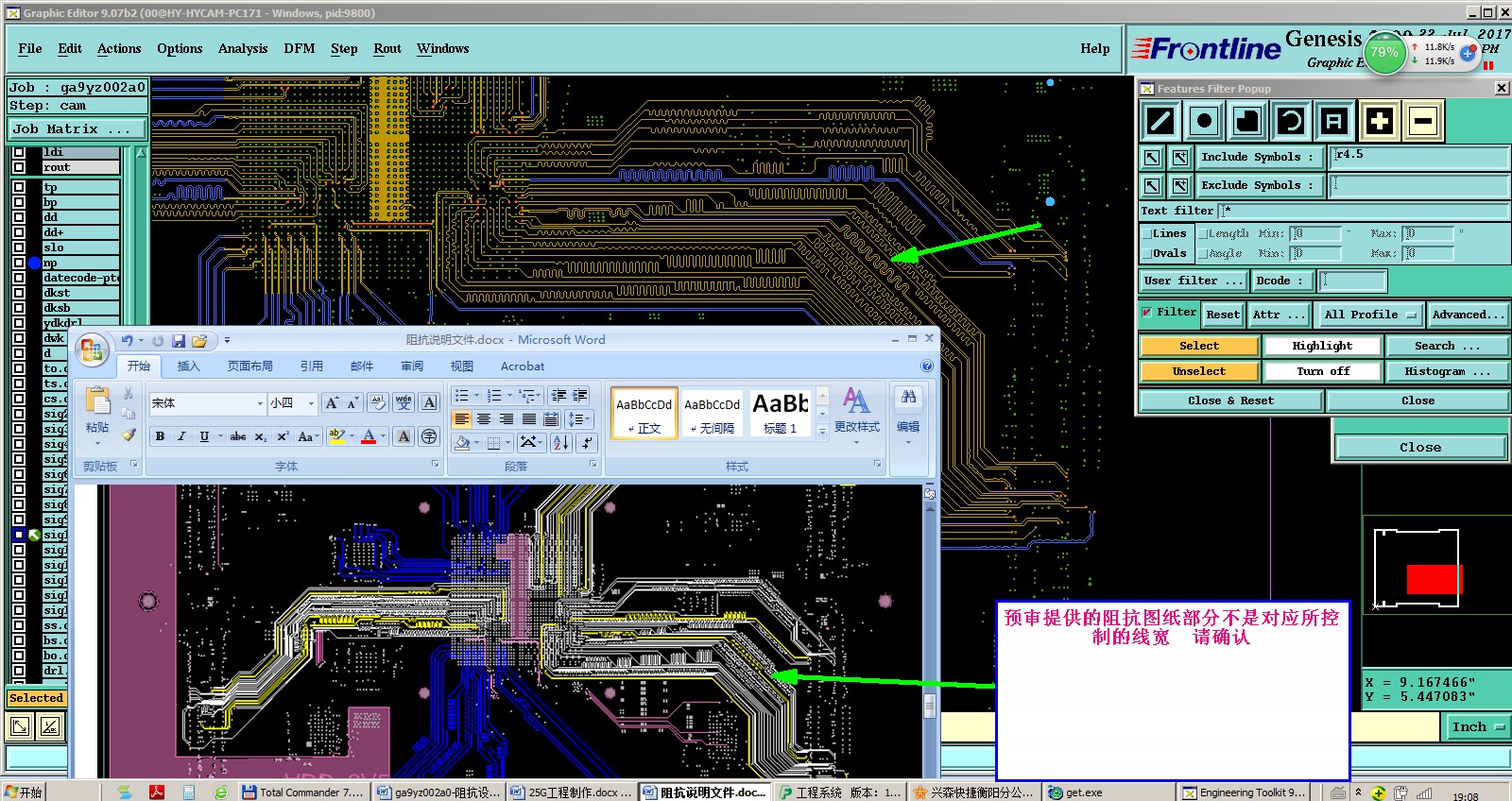The image size is (1512, 801).
Task: Check the Lines checkbox
Action: (x=1147, y=233)
